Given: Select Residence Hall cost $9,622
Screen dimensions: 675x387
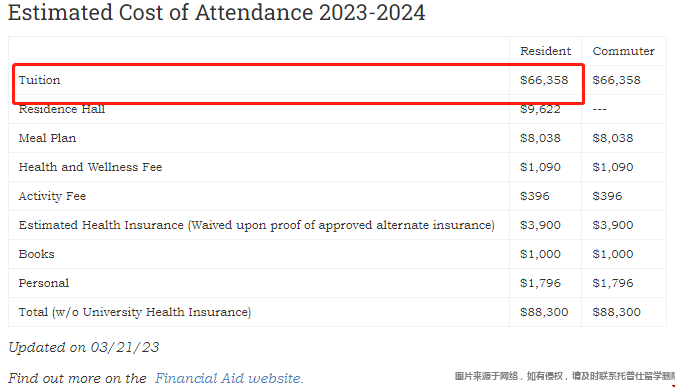Looking at the screenshot, I should pyautogui.click(x=540, y=109).
